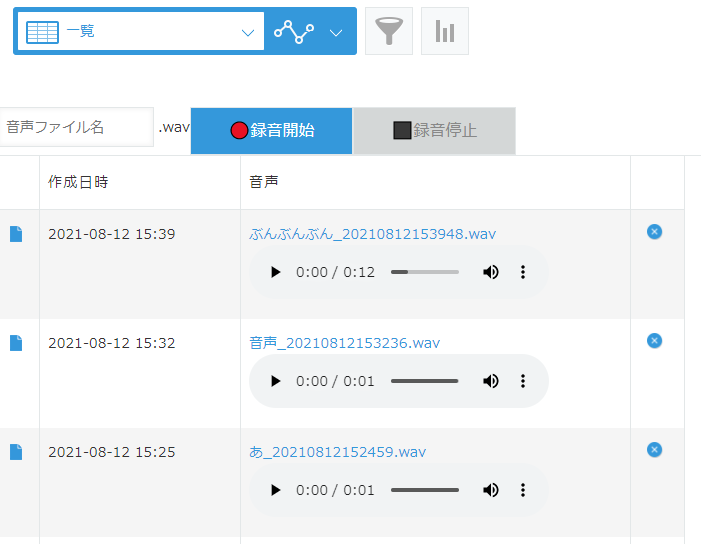Expand the graph dropdown chevron
Viewport: 701px width, 544px height.
click(x=336, y=33)
